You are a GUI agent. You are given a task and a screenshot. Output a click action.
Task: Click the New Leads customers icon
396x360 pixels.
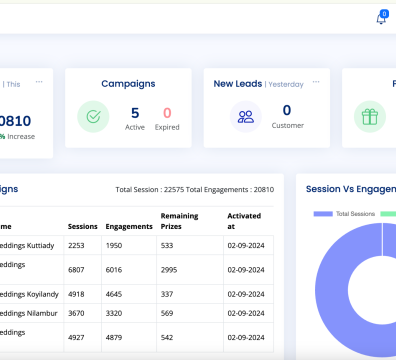pos(246,117)
